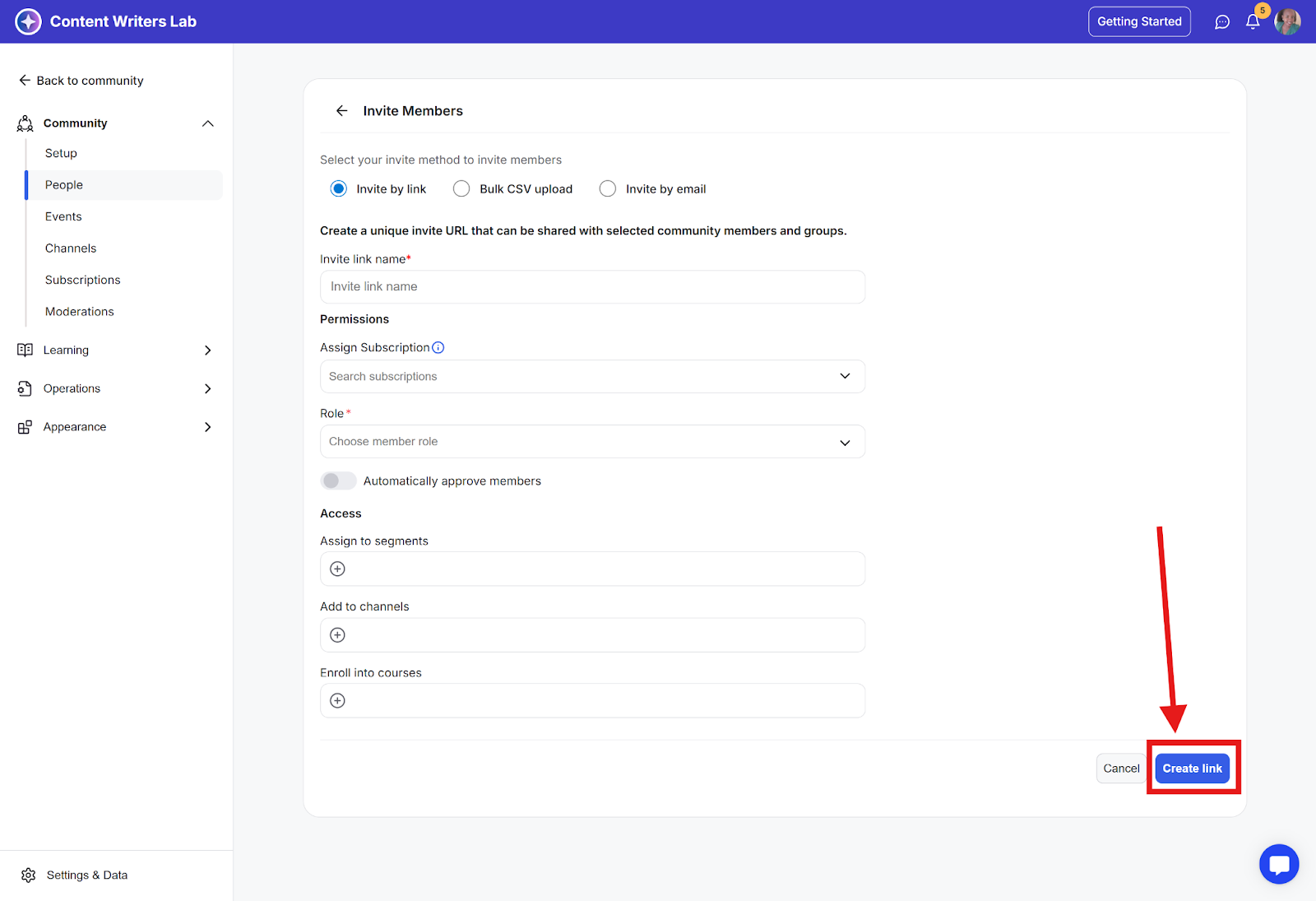Click the Create link button

[1193, 769]
